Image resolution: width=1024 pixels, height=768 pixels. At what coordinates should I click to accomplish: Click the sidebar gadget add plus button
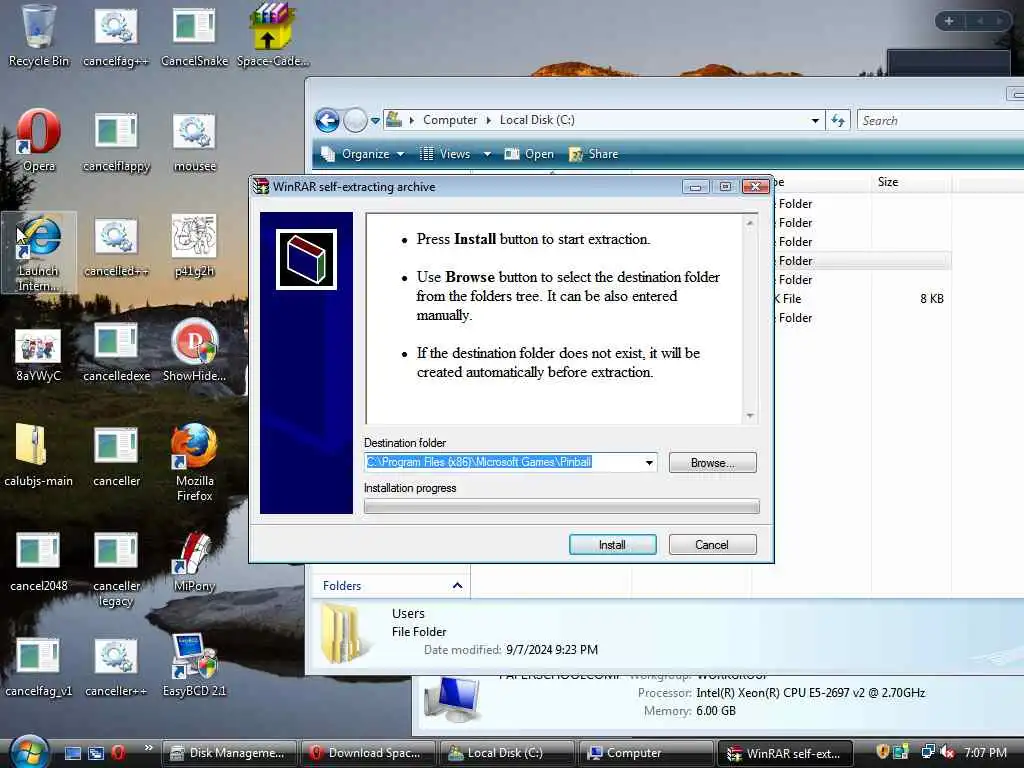click(x=949, y=21)
